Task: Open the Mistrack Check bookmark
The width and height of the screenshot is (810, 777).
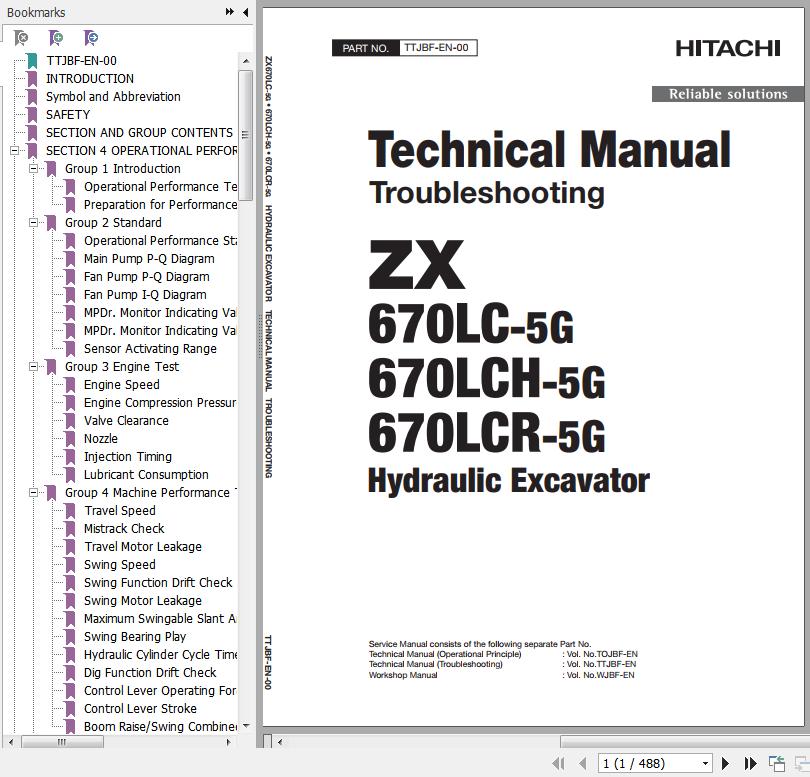Action: pyautogui.click(x=124, y=529)
